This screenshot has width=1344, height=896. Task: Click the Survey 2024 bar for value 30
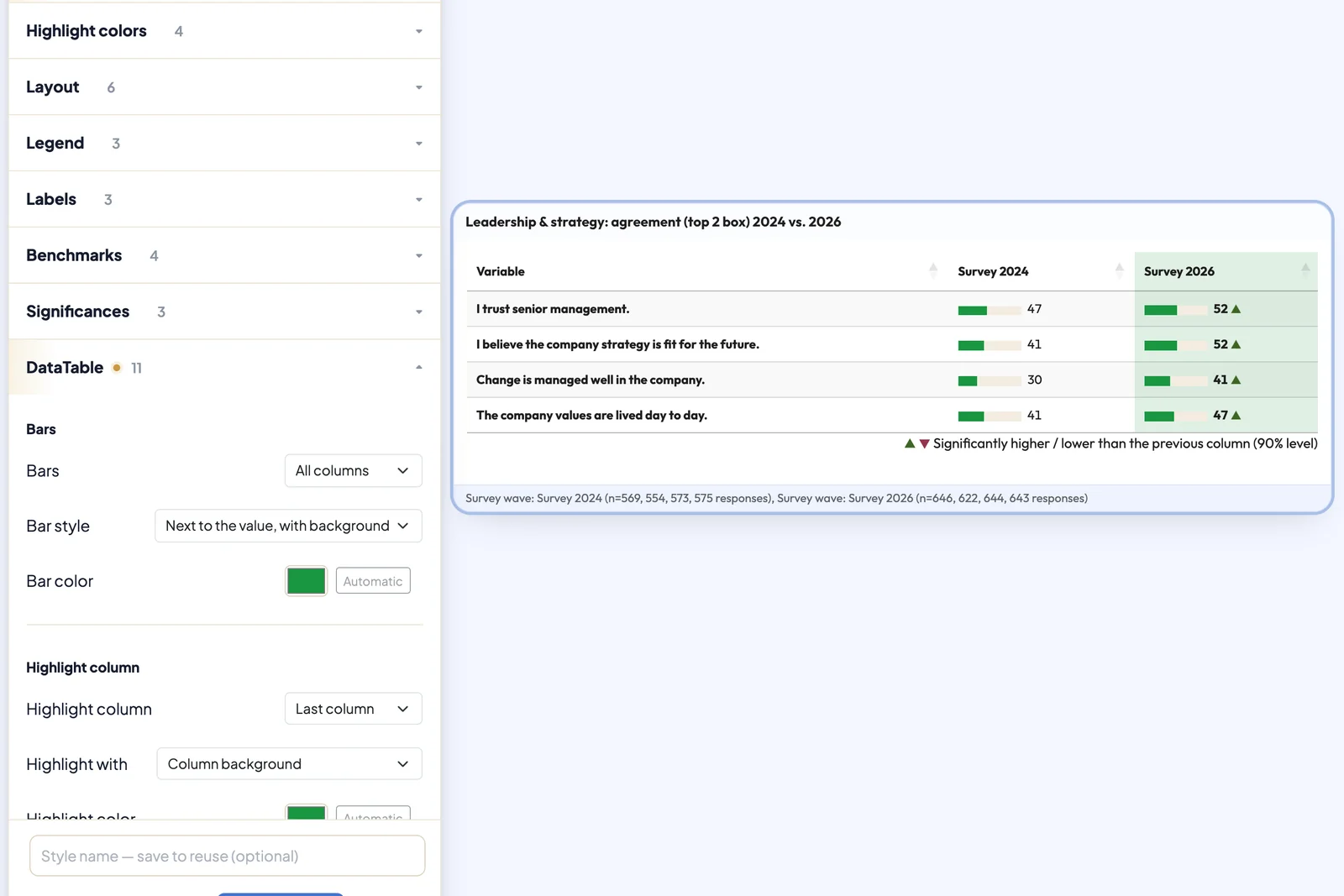[x=990, y=380]
